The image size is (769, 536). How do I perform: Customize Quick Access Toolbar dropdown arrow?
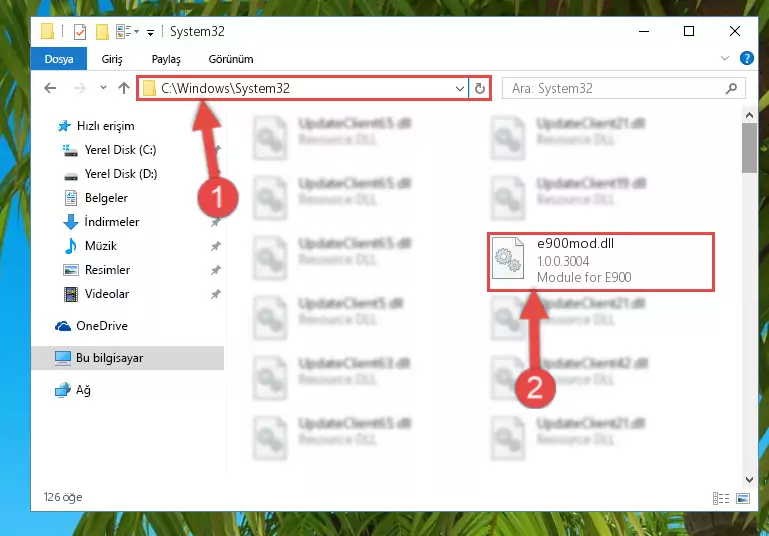click(151, 33)
